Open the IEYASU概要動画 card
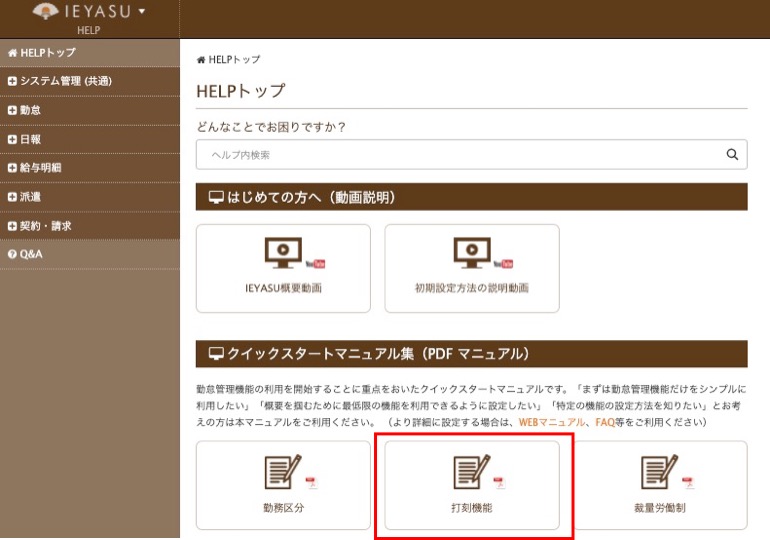Viewport: 770px width, 540px height. point(283,269)
